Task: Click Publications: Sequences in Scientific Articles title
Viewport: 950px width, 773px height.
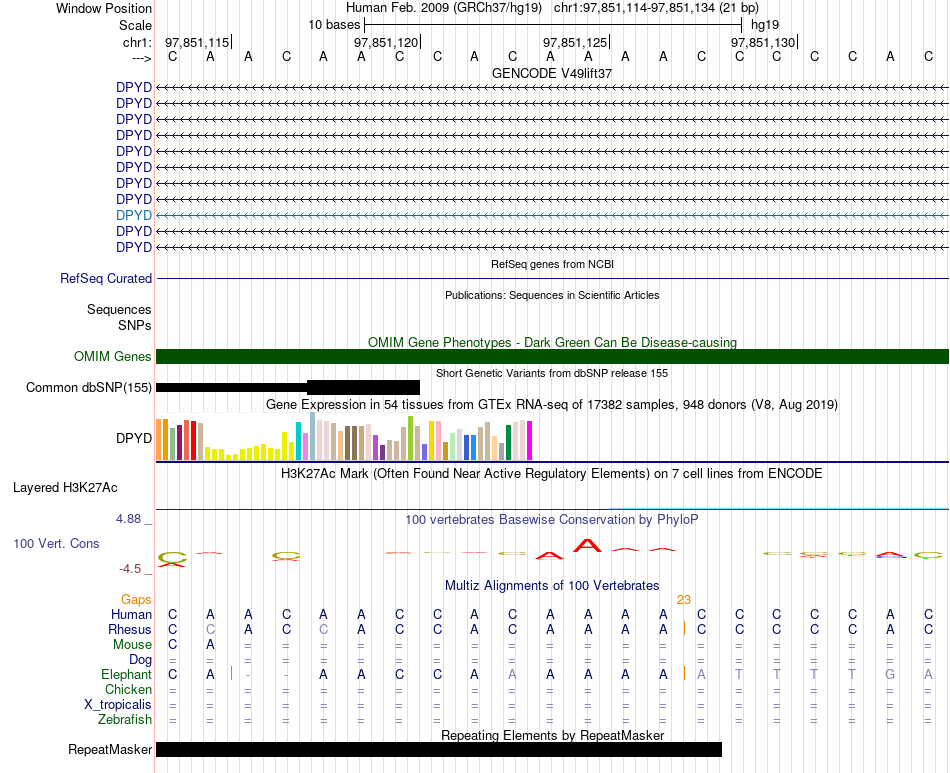Action: coord(552,295)
